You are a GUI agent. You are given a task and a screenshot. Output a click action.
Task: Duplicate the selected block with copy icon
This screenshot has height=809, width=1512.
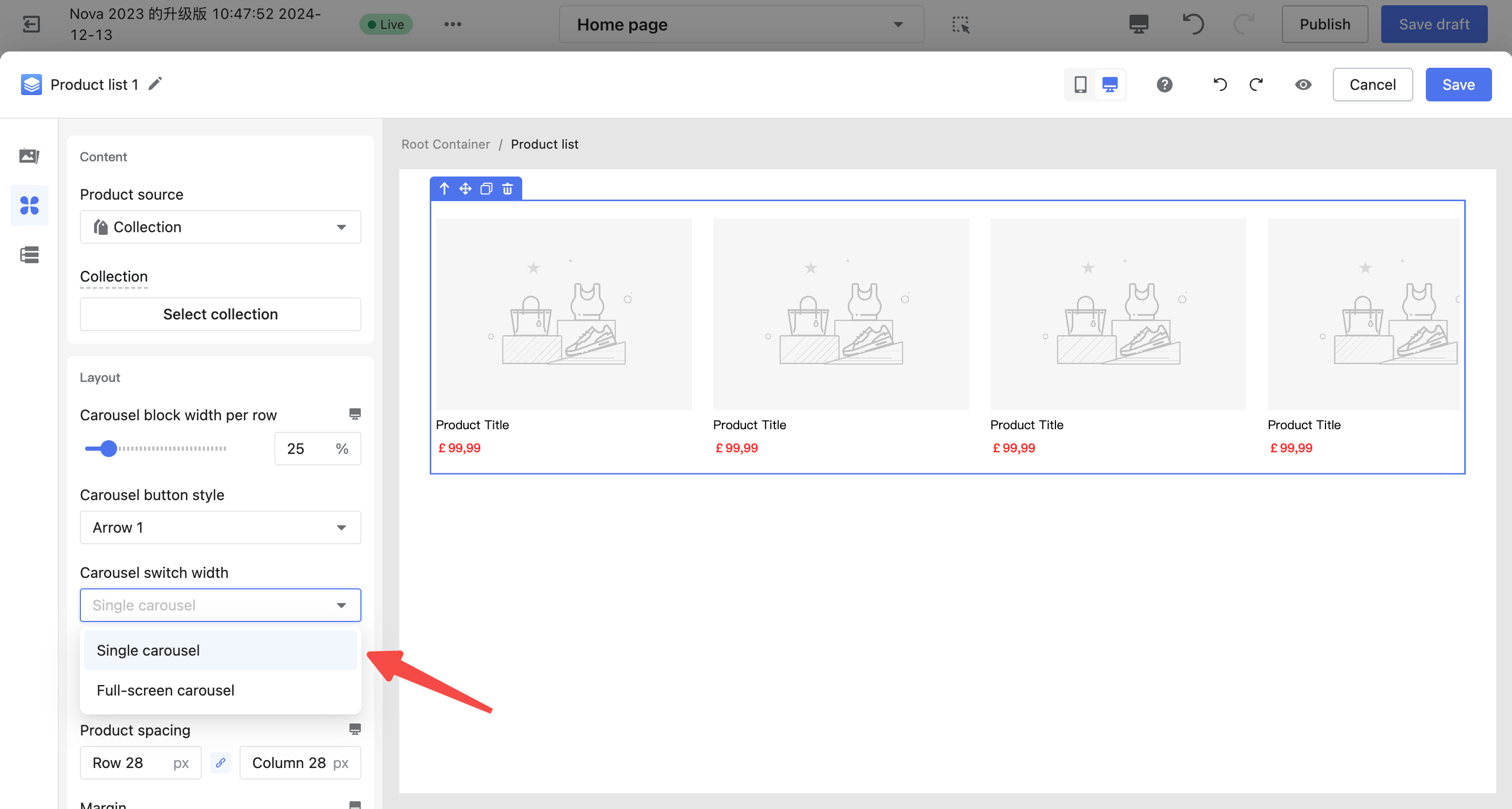point(486,189)
